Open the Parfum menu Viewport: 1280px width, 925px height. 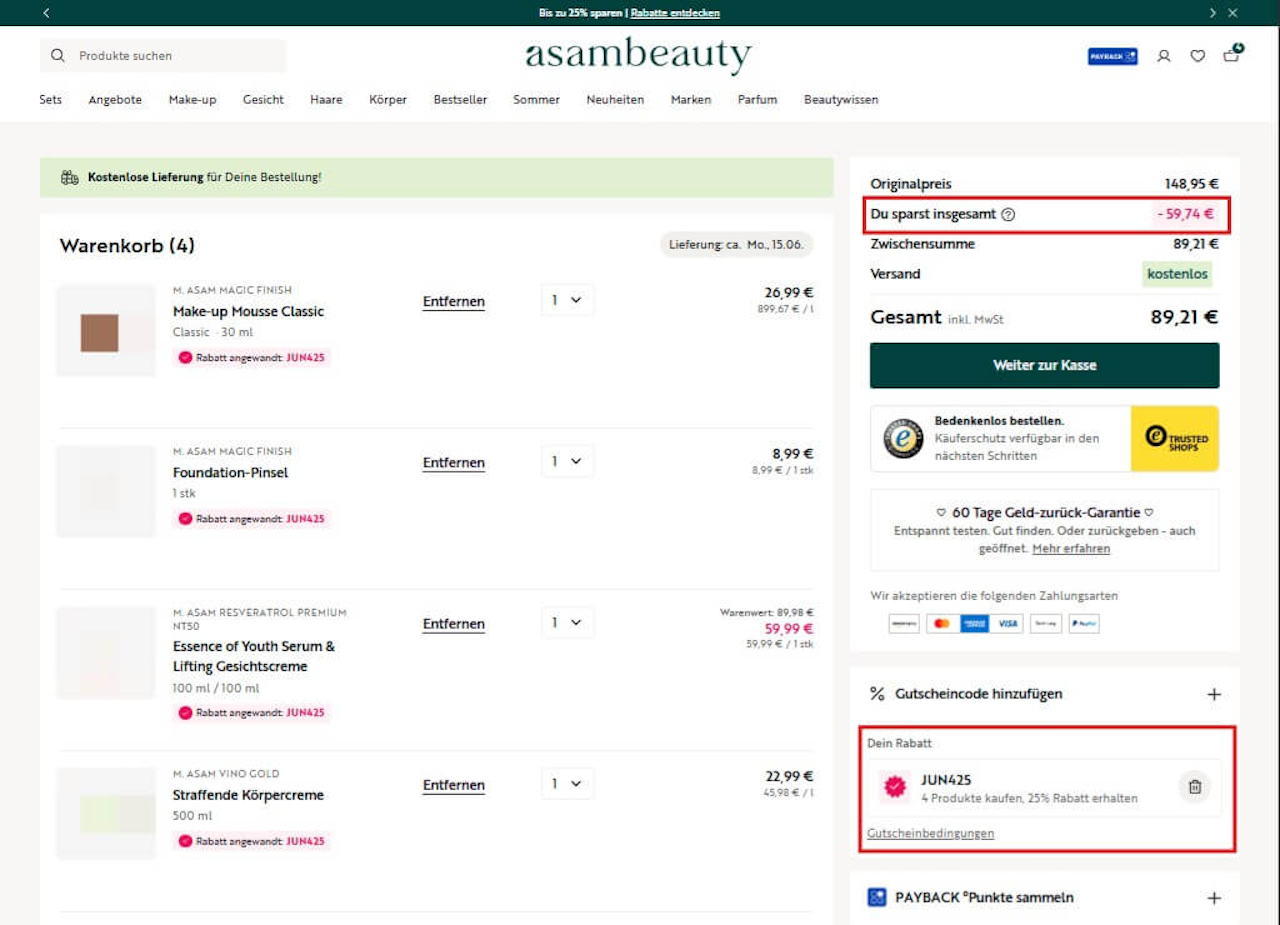click(757, 100)
